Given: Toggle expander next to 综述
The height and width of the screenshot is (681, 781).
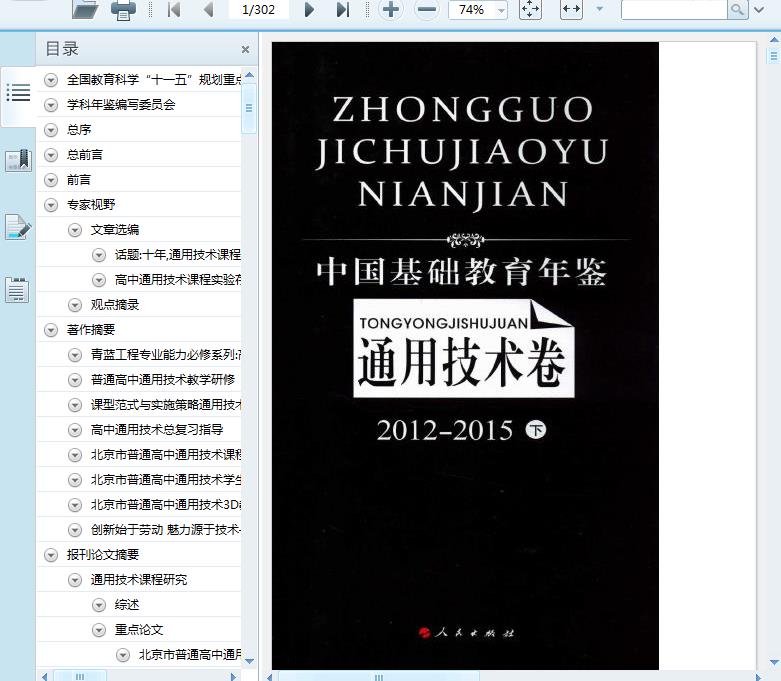Looking at the screenshot, I should click(x=99, y=605).
